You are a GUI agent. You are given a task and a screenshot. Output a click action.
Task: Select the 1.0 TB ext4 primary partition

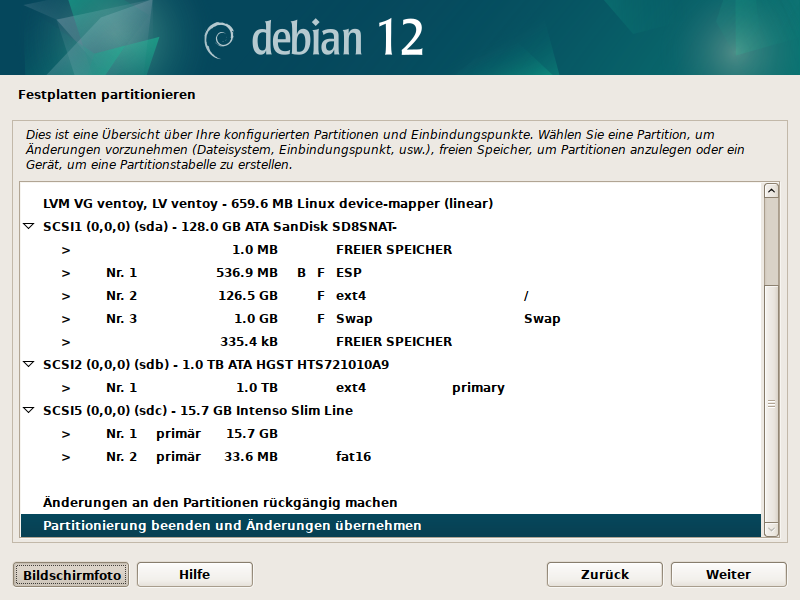coord(391,387)
